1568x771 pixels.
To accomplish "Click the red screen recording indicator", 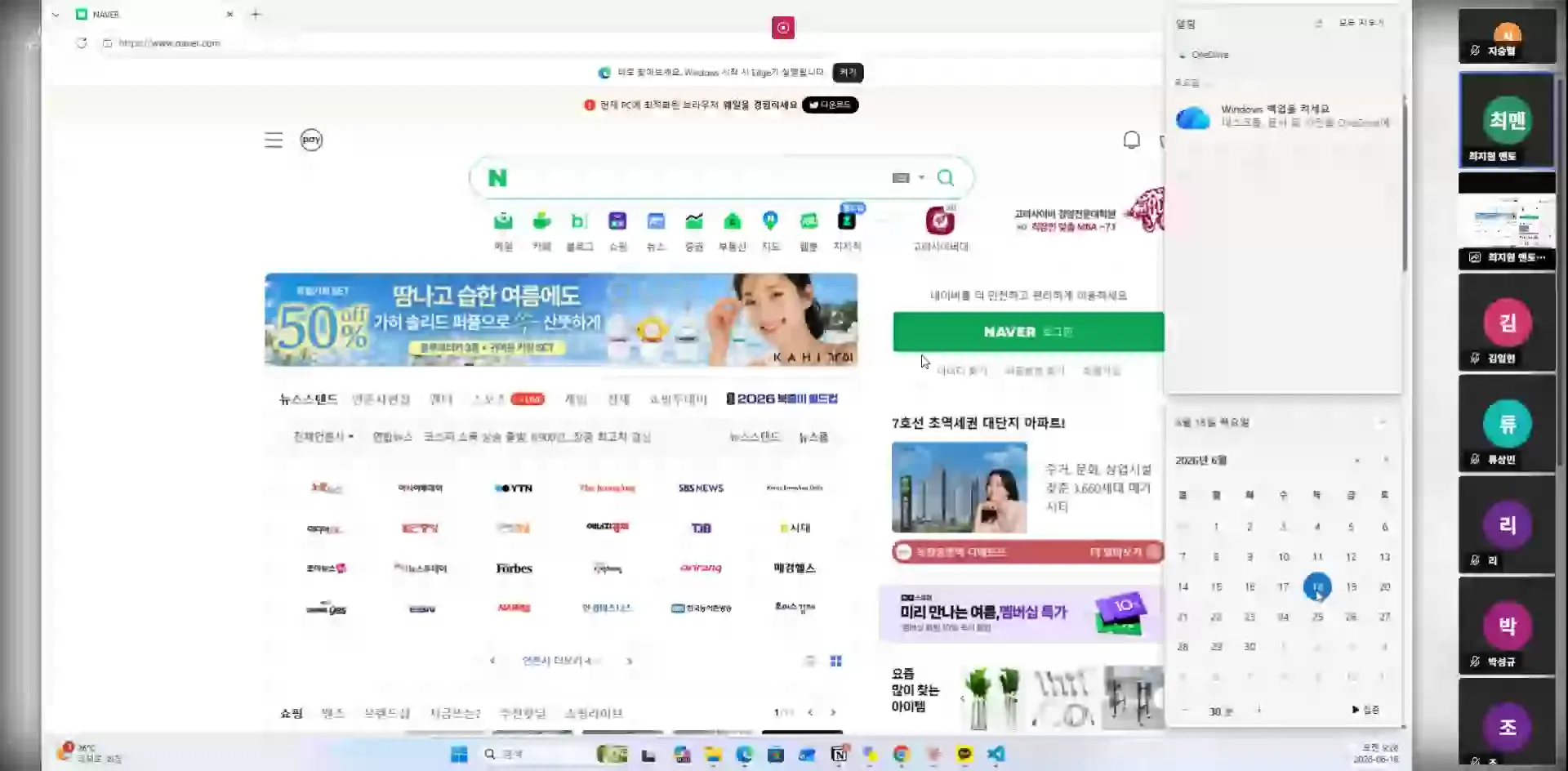I will tap(783, 28).
